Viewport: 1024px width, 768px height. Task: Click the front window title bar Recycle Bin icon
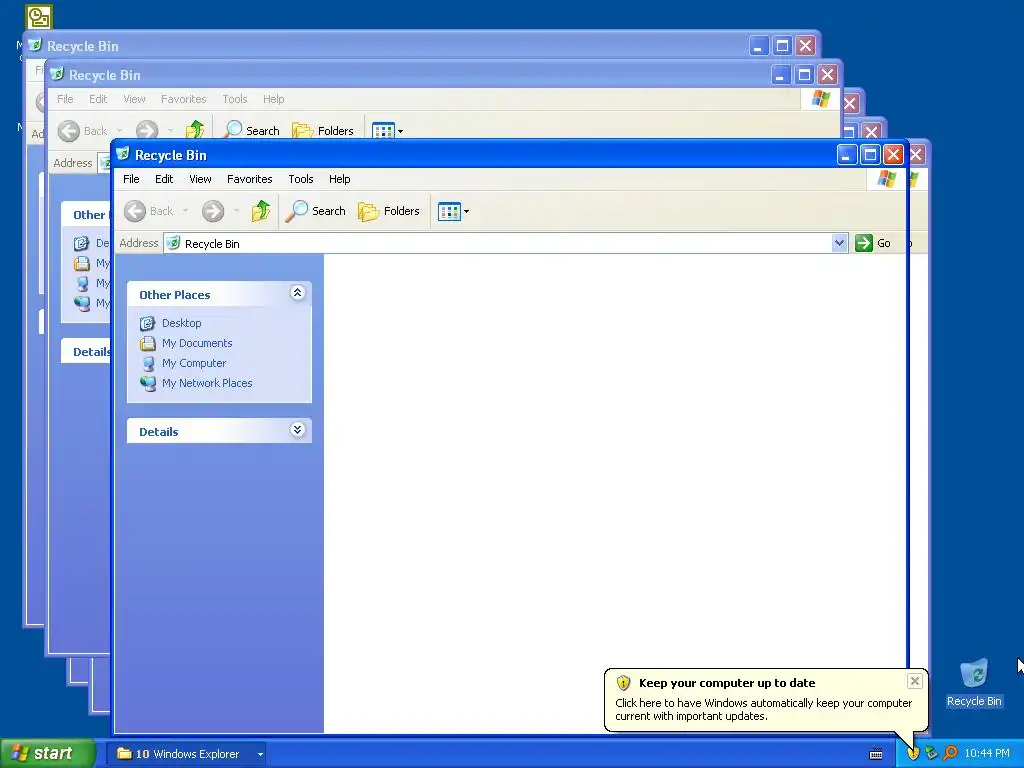coord(122,155)
